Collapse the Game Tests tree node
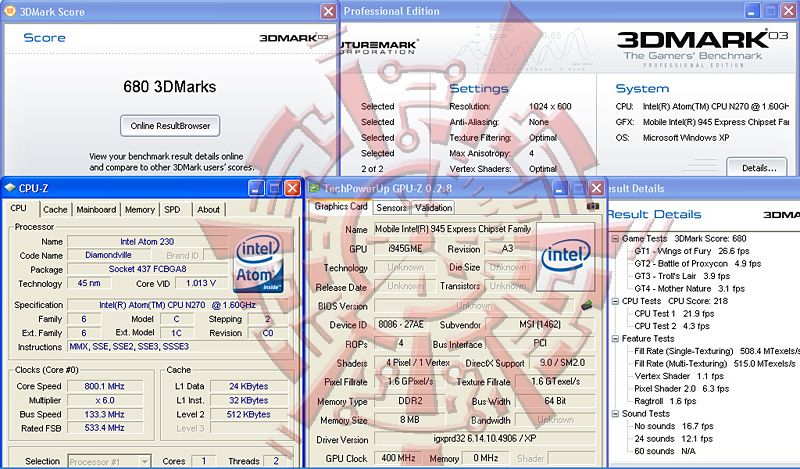 [615, 238]
